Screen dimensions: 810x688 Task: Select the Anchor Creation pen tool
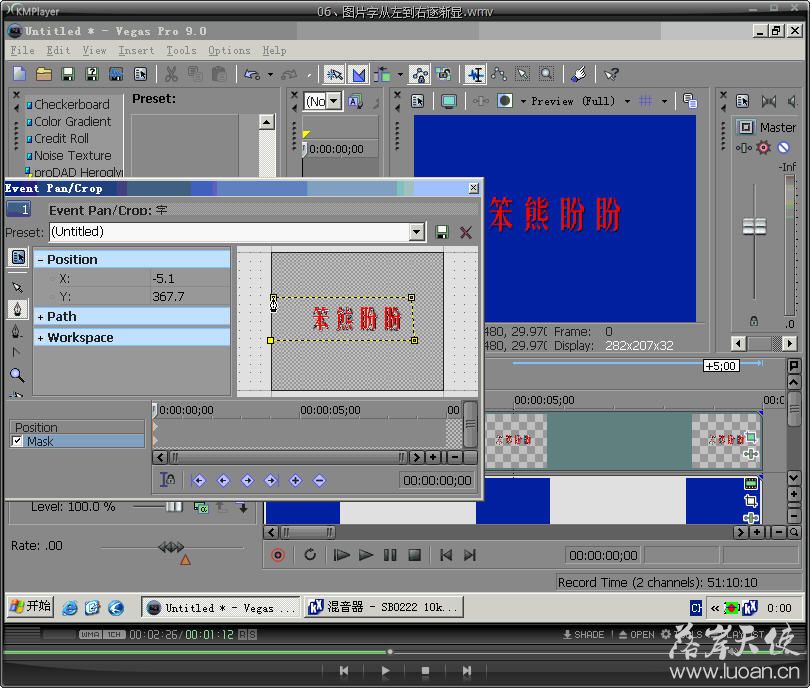(18, 309)
